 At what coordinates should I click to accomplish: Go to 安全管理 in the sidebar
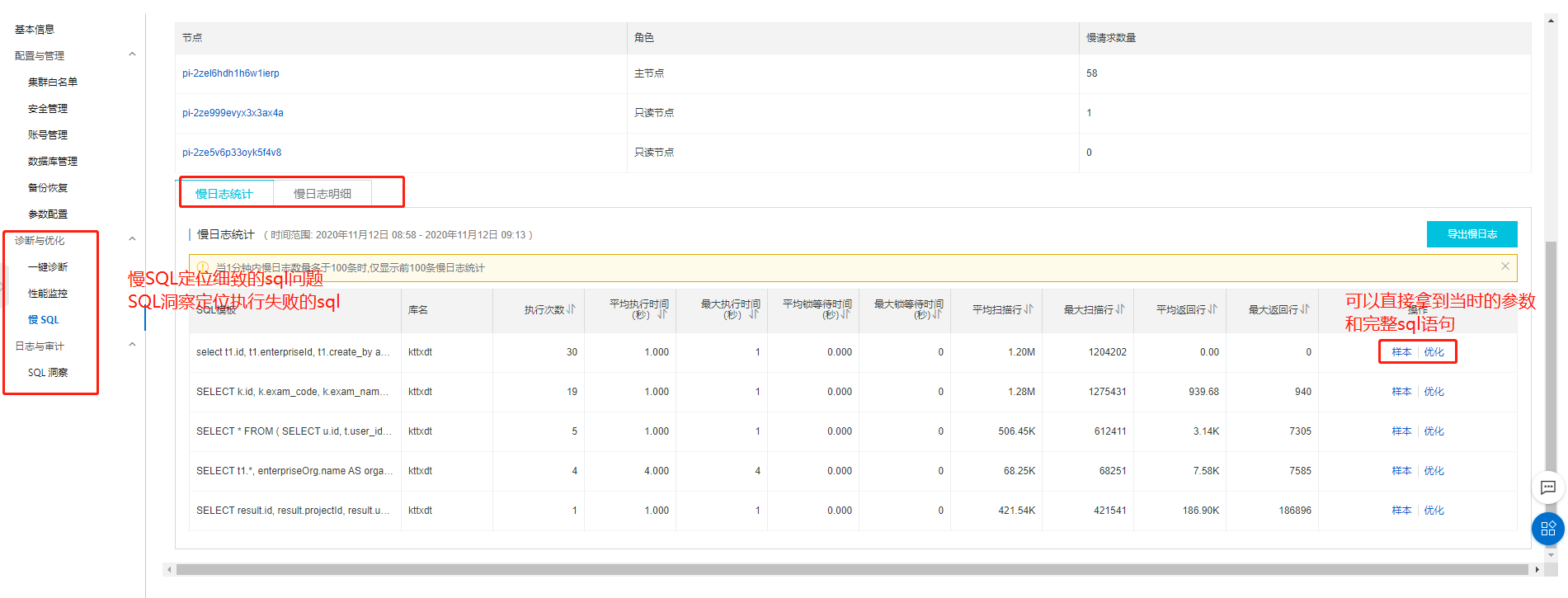pyautogui.click(x=48, y=109)
